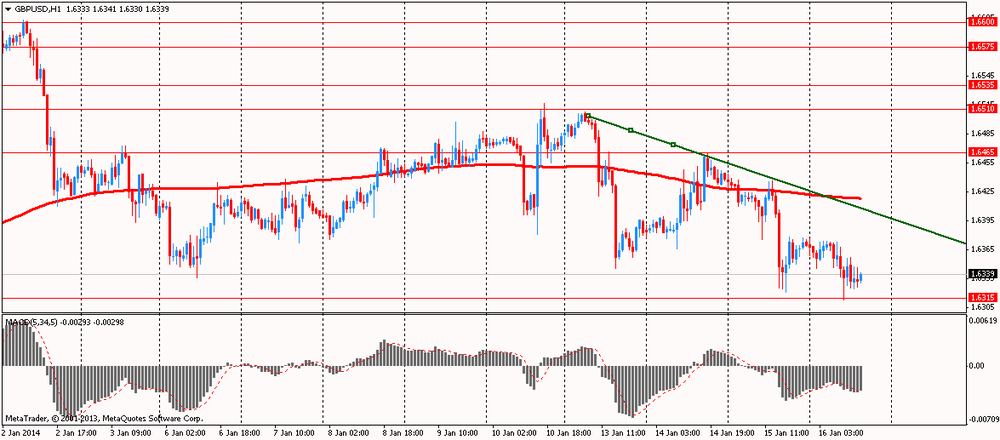The width and height of the screenshot is (1000, 440).
Task: Click the 1.6395 price scale value
Action: (981, 221)
